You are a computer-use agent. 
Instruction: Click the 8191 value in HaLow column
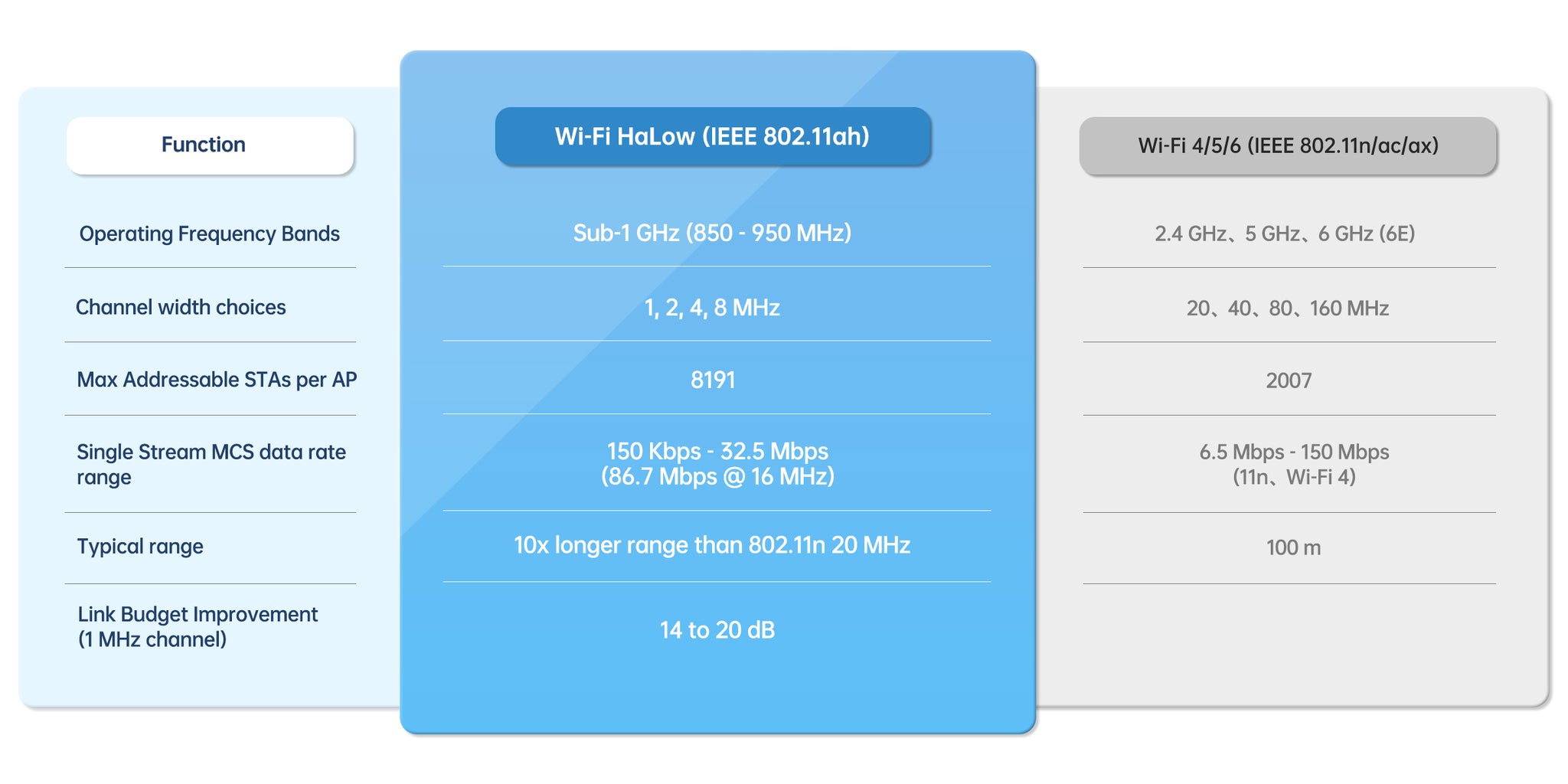713,380
